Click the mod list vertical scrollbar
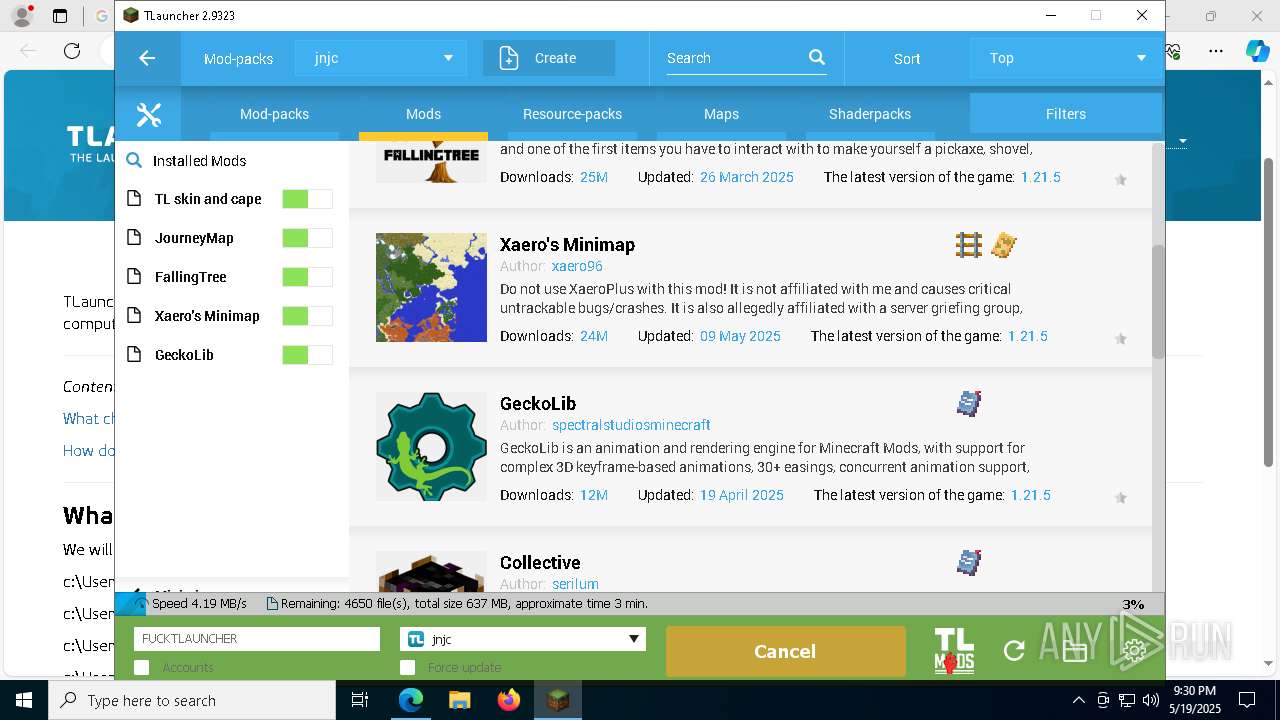The height and width of the screenshot is (720, 1280). click(x=1158, y=300)
